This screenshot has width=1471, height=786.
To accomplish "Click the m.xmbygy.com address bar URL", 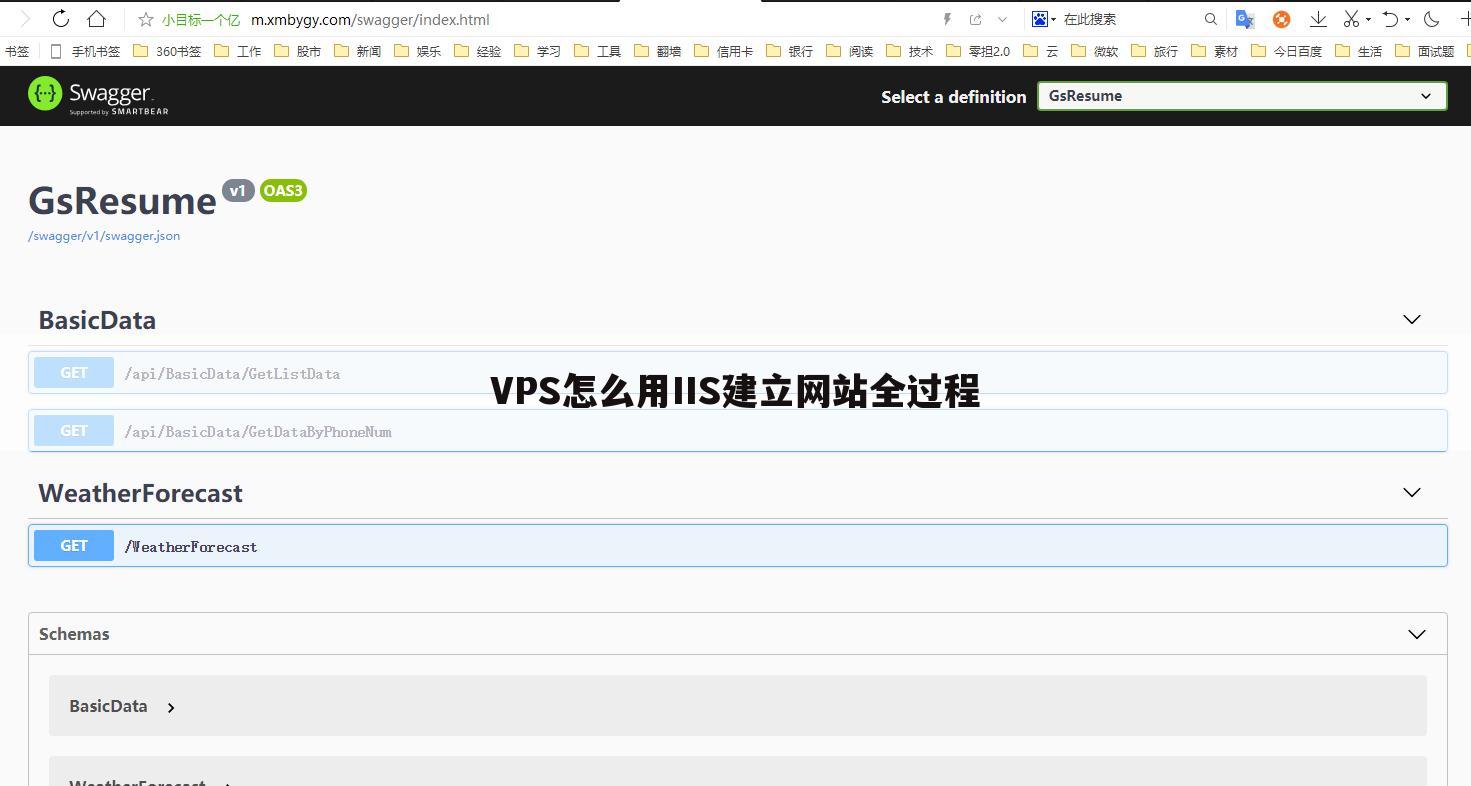I will [x=370, y=19].
